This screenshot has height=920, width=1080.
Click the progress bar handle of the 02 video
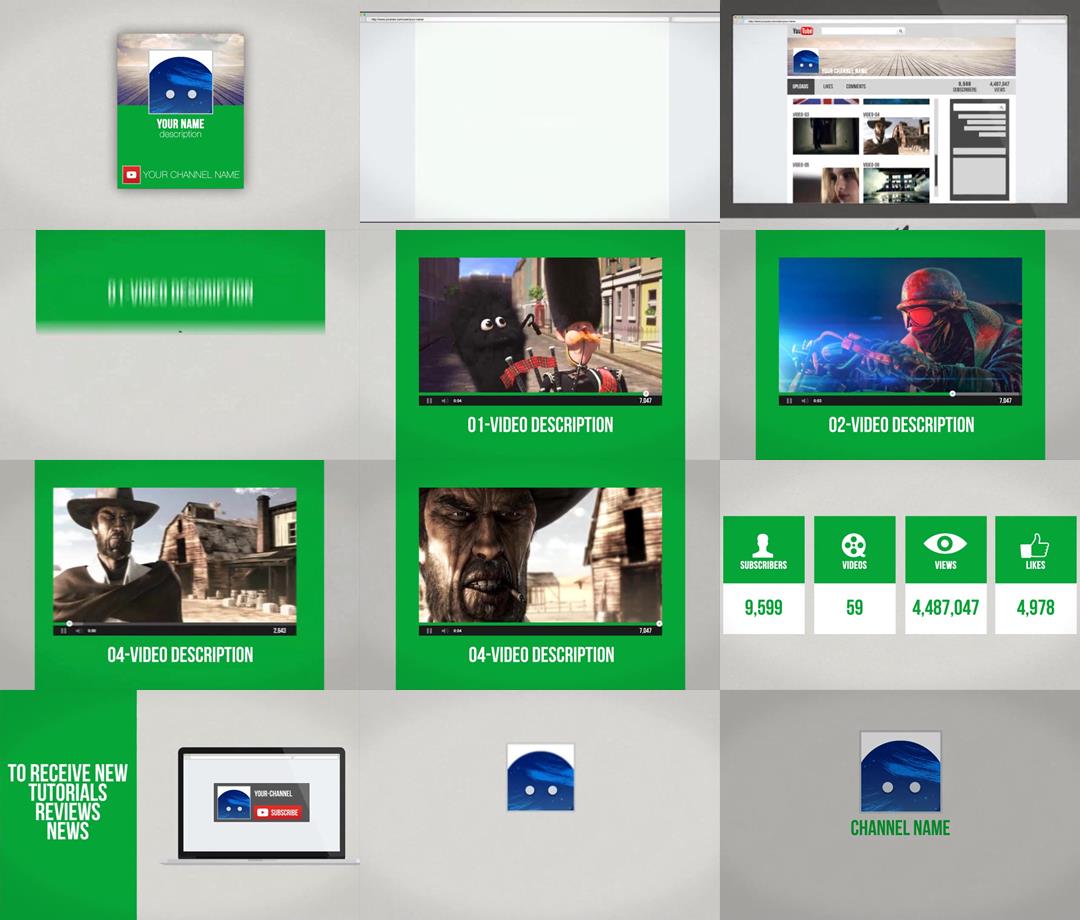tap(953, 394)
